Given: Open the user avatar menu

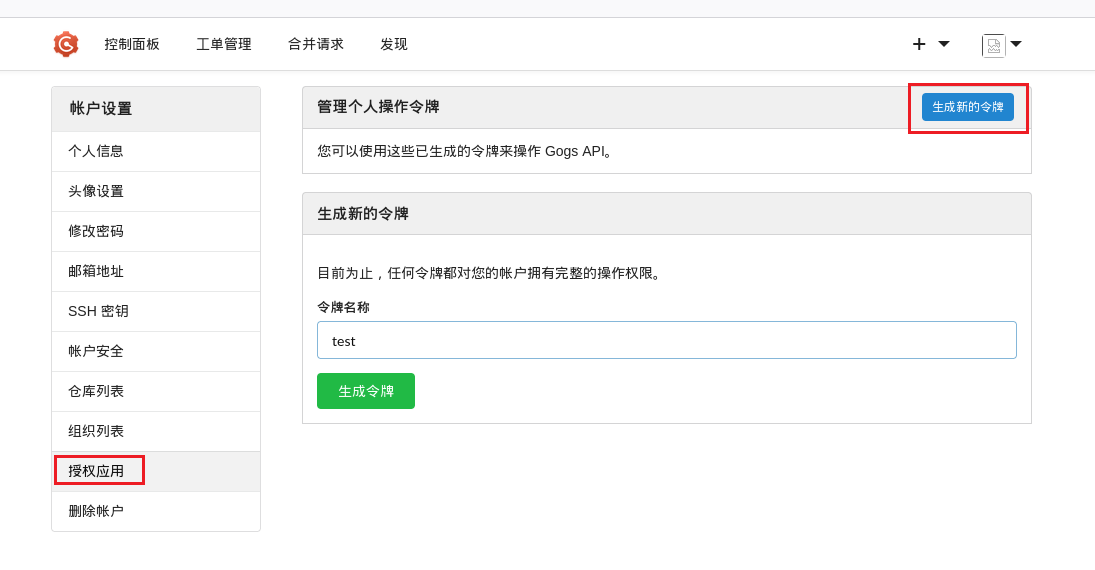Looking at the screenshot, I should (1001, 45).
